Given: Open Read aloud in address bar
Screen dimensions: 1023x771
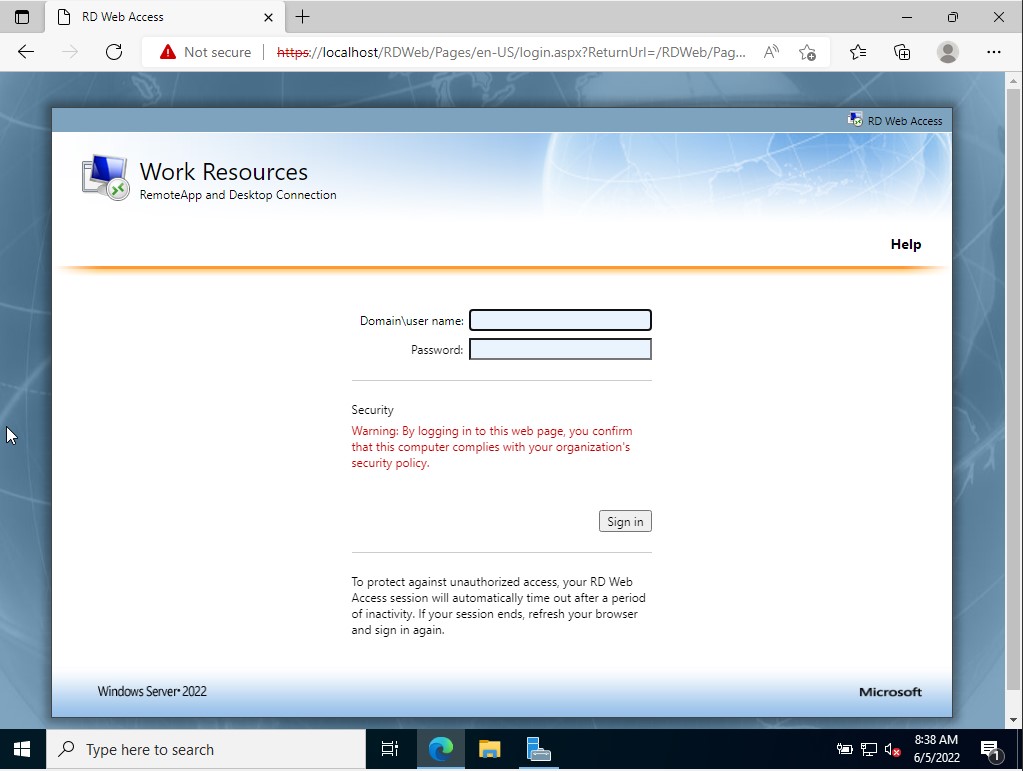Looking at the screenshot, I should (x=771, y=52).
